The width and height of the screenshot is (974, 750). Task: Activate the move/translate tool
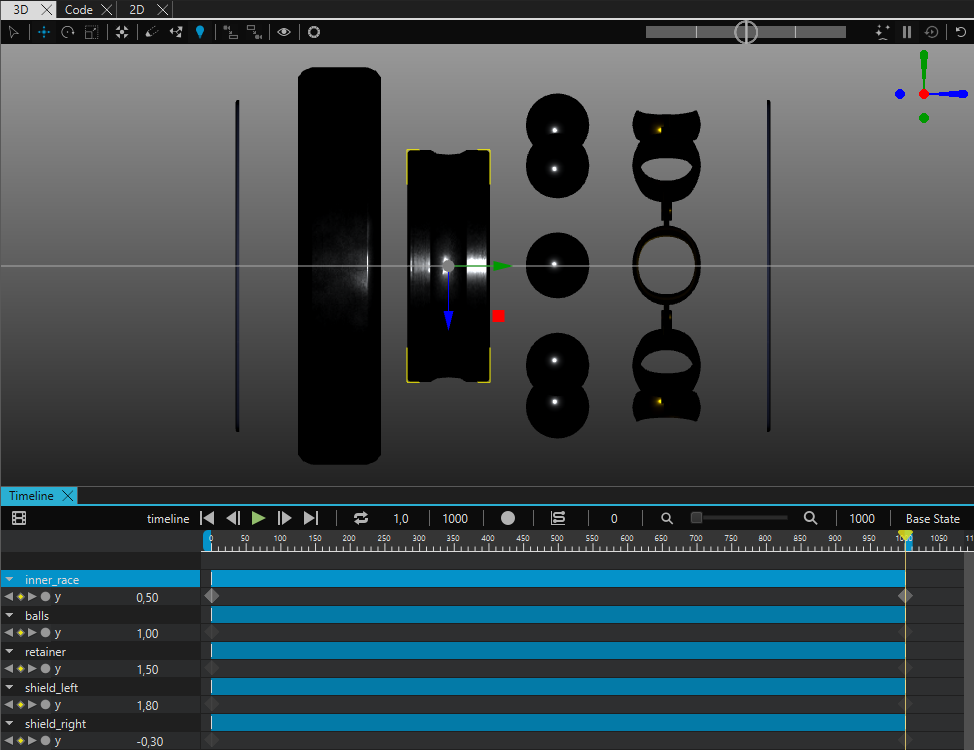[x=44, y=32]
